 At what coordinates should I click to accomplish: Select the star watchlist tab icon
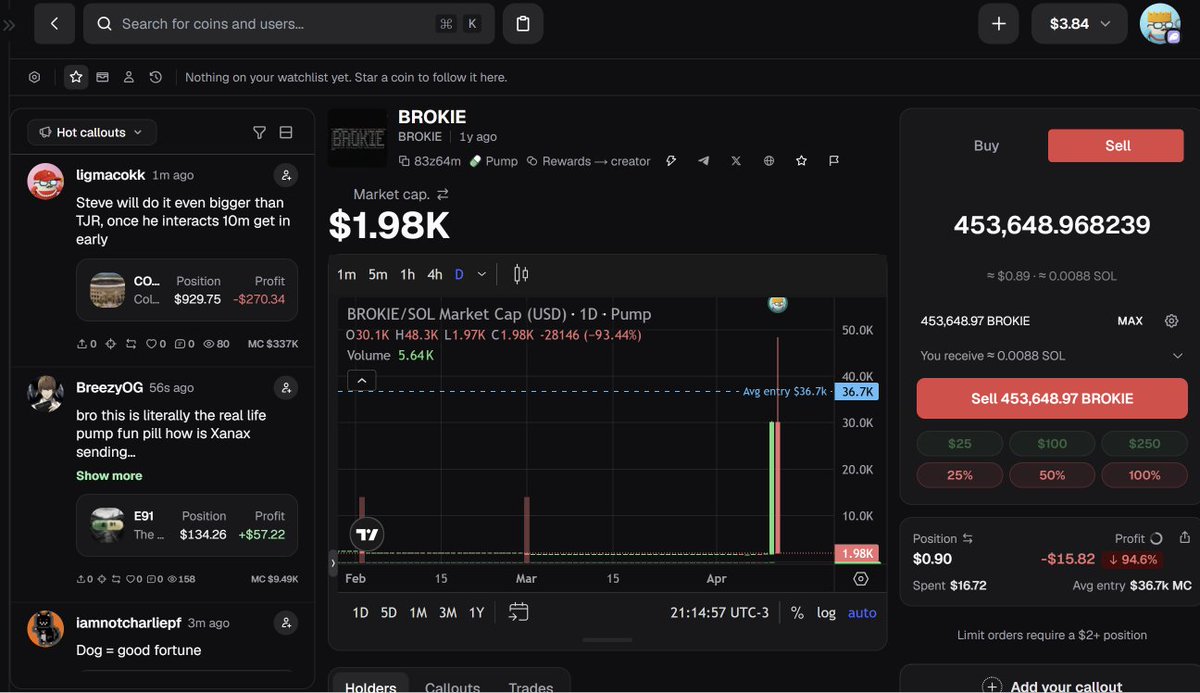tap(76, 77)
